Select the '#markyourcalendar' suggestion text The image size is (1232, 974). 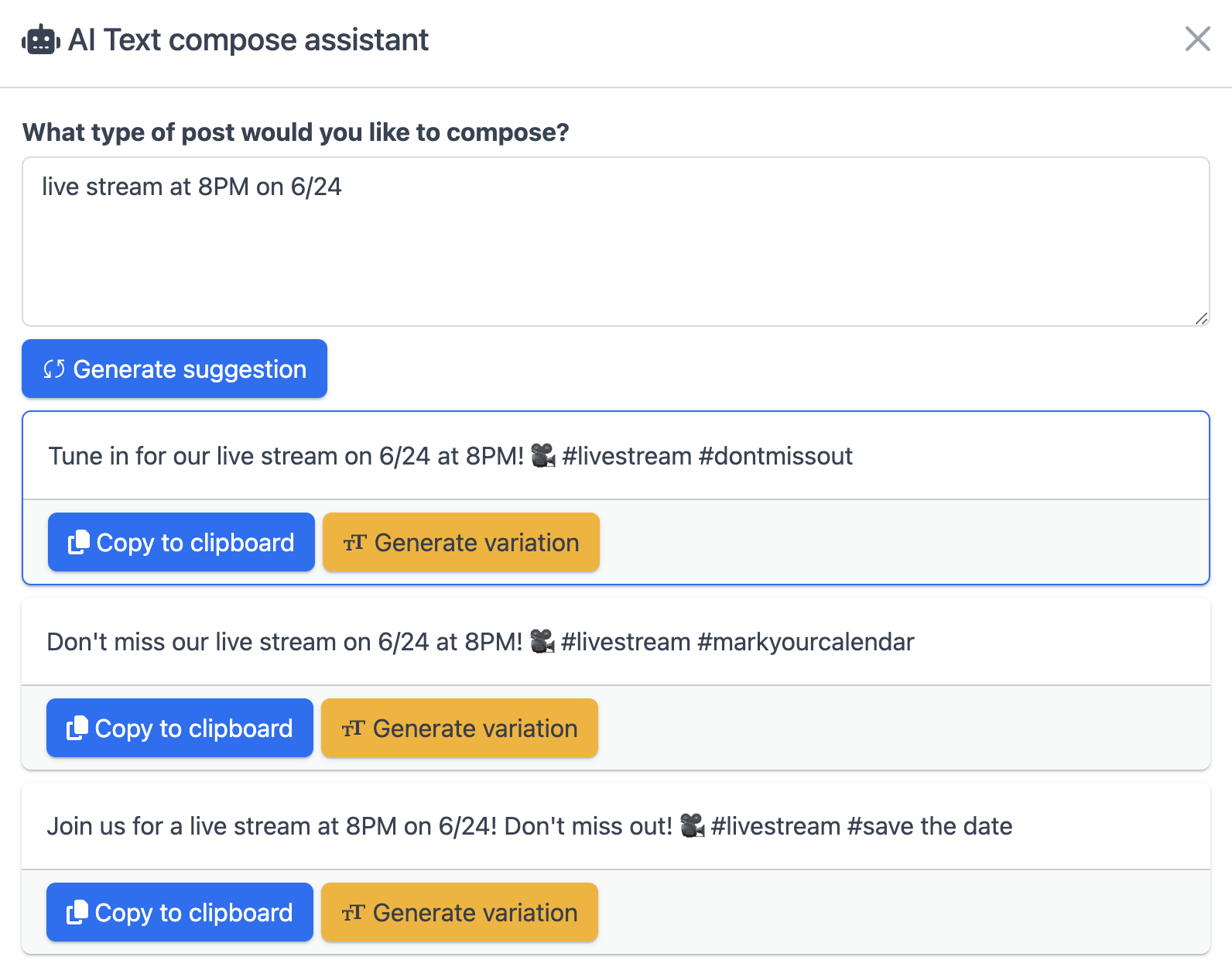click(x=480, y=642)
